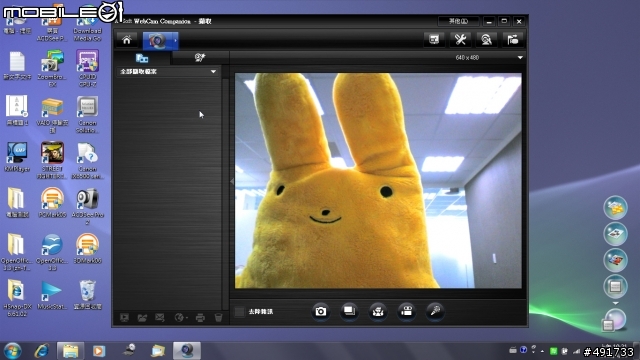640x360 pixels.
Task: Show hidden system tray icons arrow
Action: [542, 351]
